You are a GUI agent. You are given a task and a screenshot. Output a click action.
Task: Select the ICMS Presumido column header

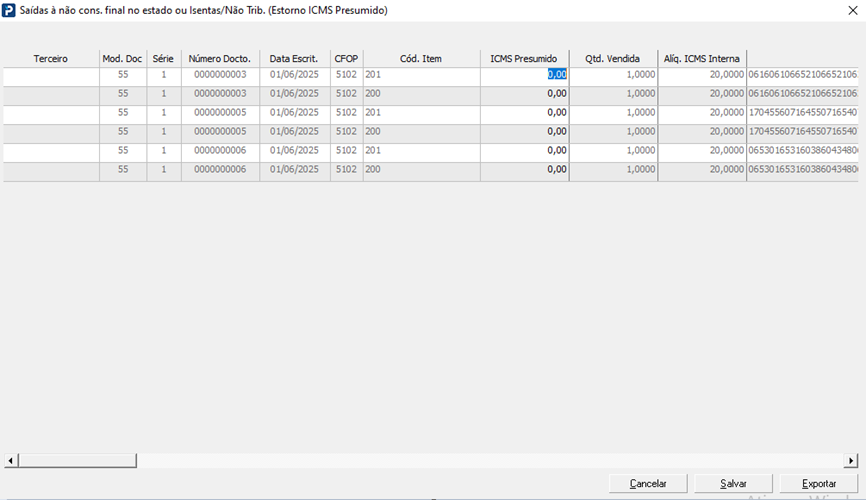pos(524,59)
